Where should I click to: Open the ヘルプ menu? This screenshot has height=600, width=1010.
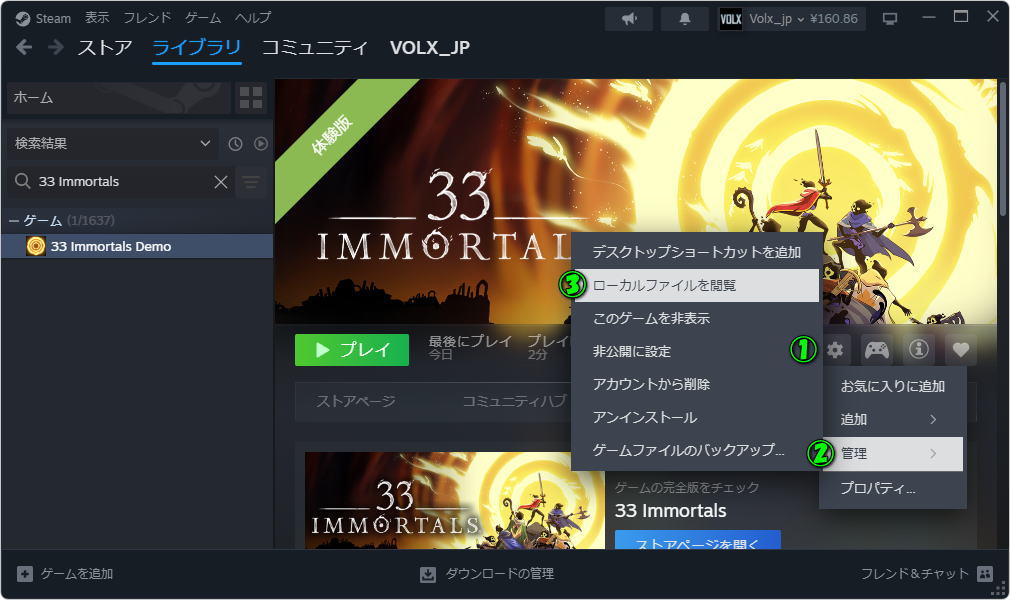pyautogui.click(x=252, y=18)
